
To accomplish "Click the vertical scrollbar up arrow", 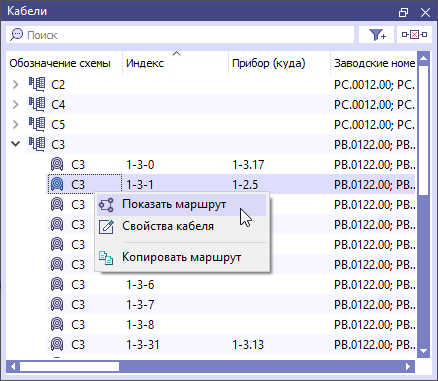I will [x=423, y=59].
